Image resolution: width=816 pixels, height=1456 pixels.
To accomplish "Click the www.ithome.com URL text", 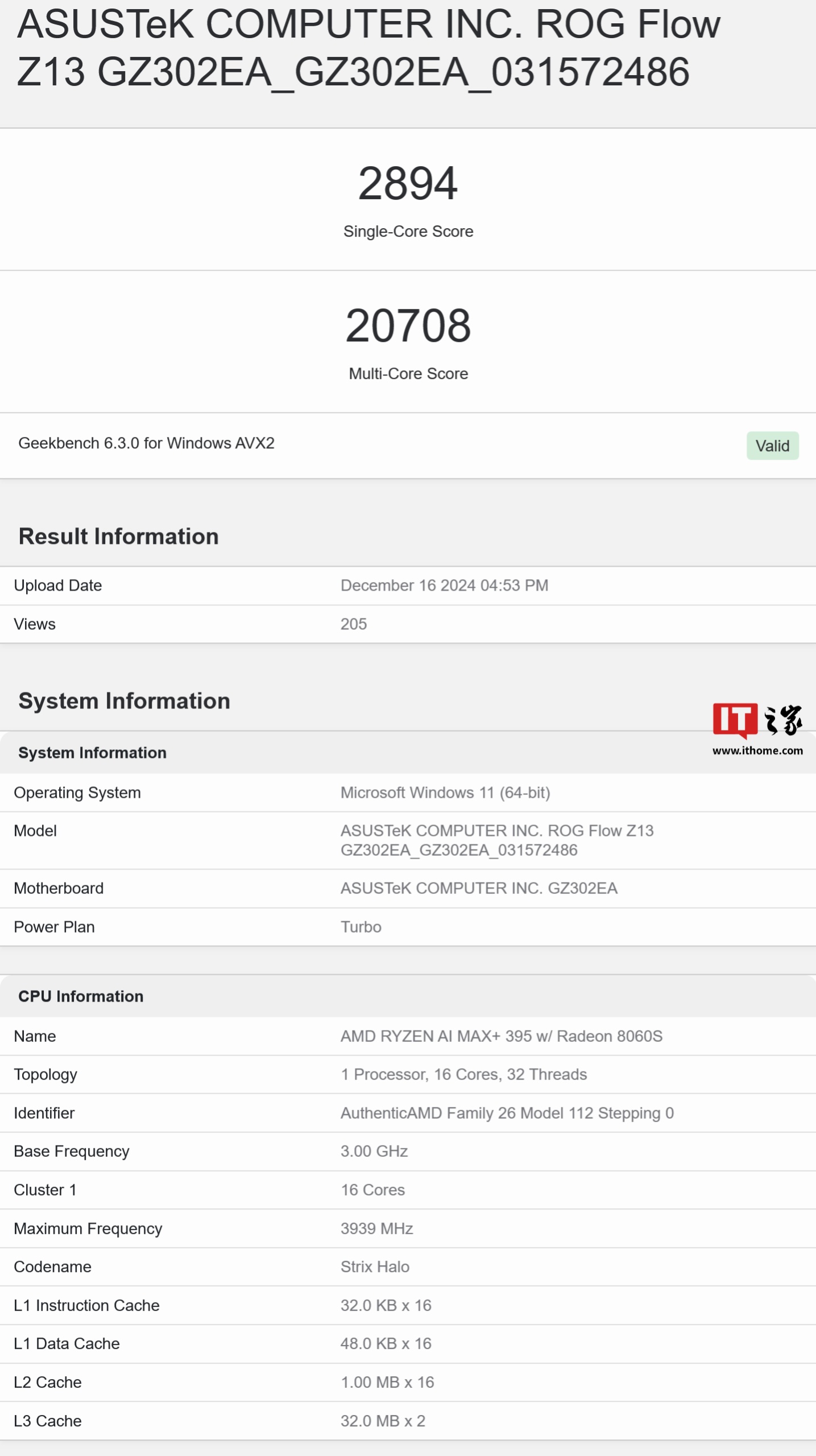I will (x=757, y=750).
